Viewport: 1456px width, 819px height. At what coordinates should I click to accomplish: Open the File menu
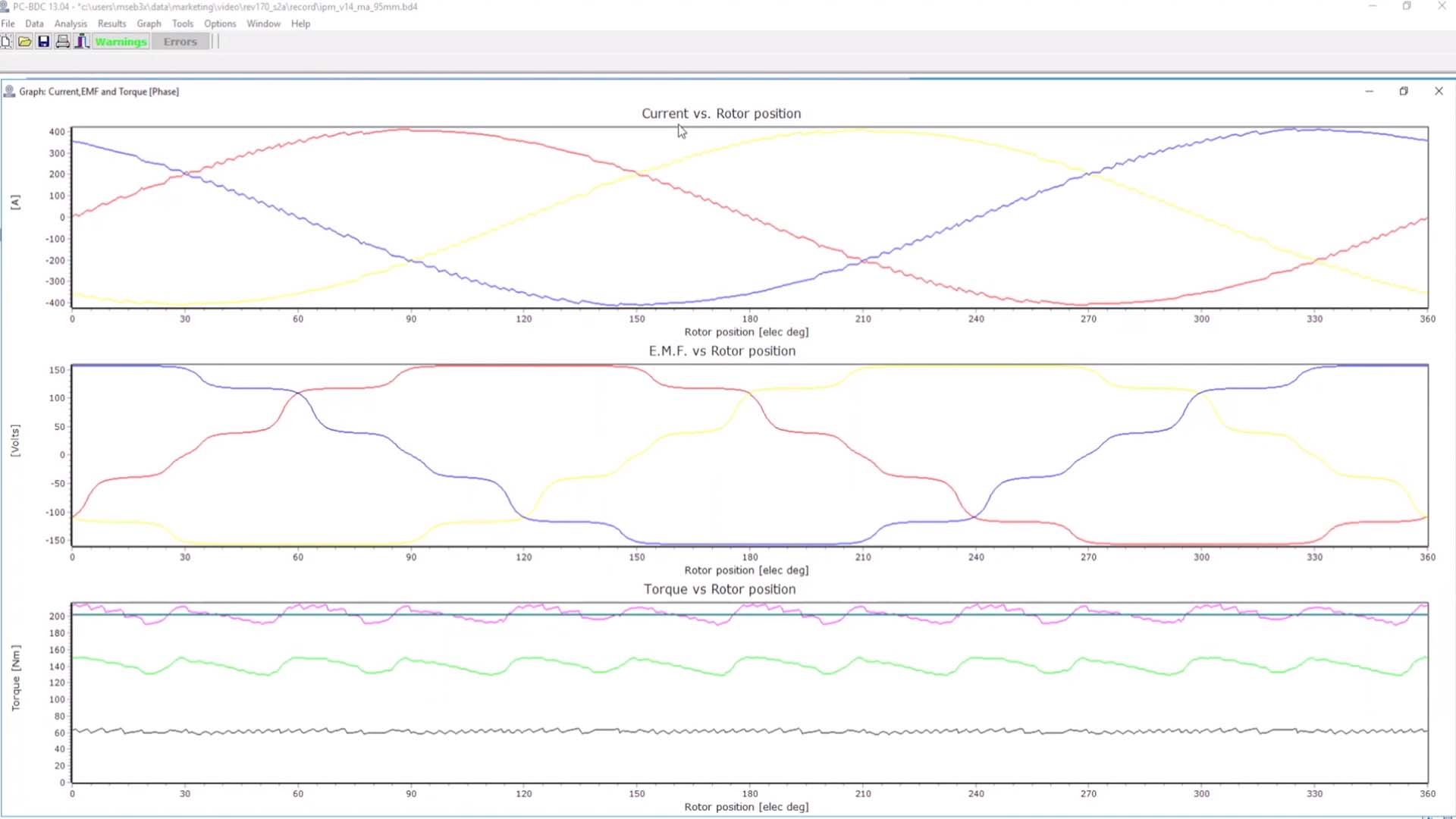[8, 24]
